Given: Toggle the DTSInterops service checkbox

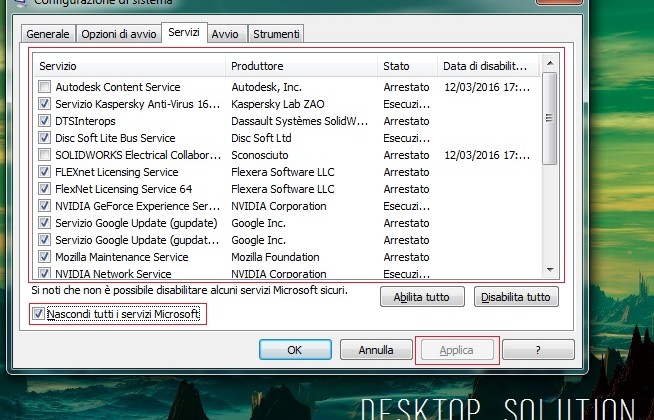Looking at the screenshot, I should click(x=45, y=121).
